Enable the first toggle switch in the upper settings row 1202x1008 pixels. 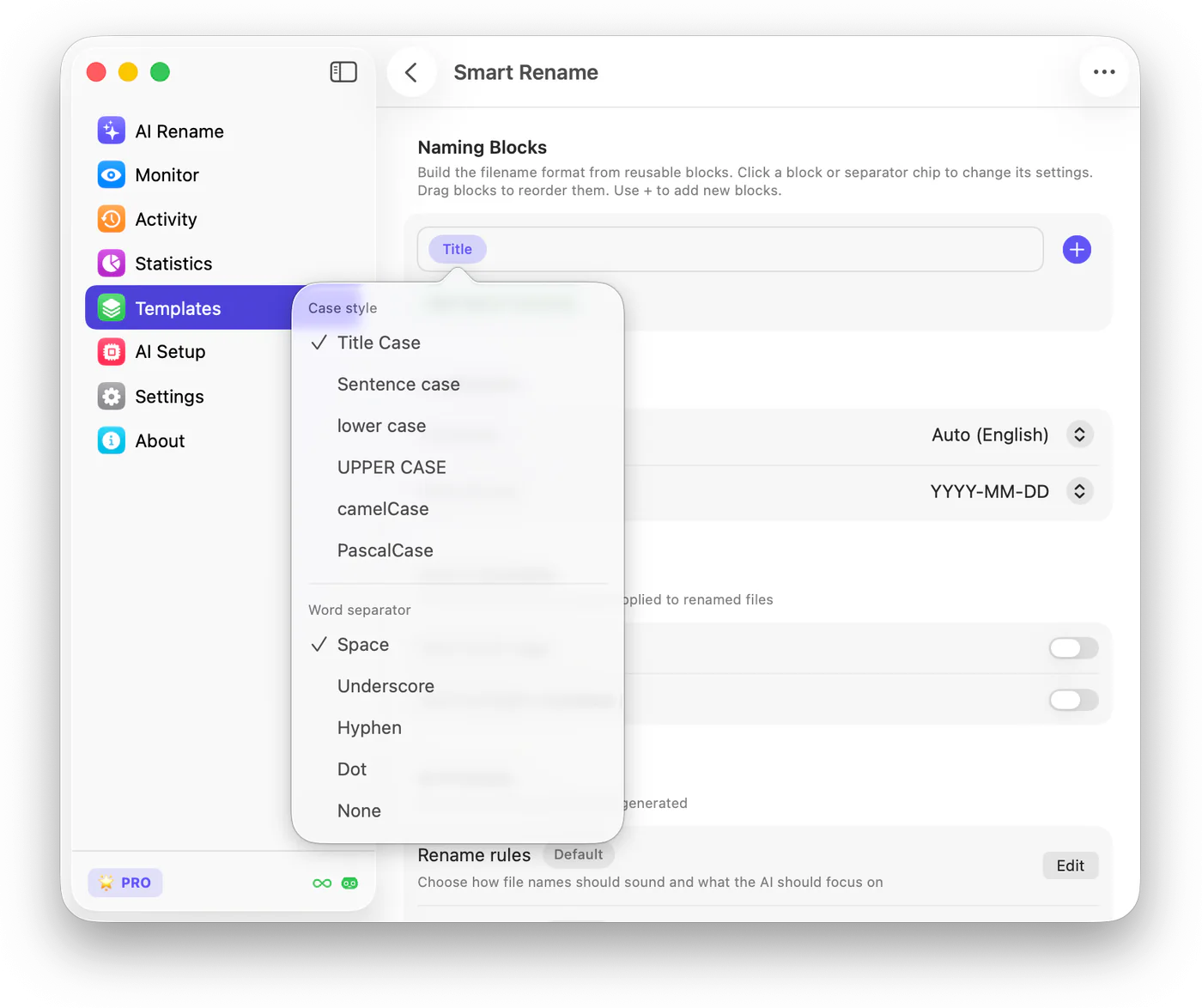[x=1073, y=648]
